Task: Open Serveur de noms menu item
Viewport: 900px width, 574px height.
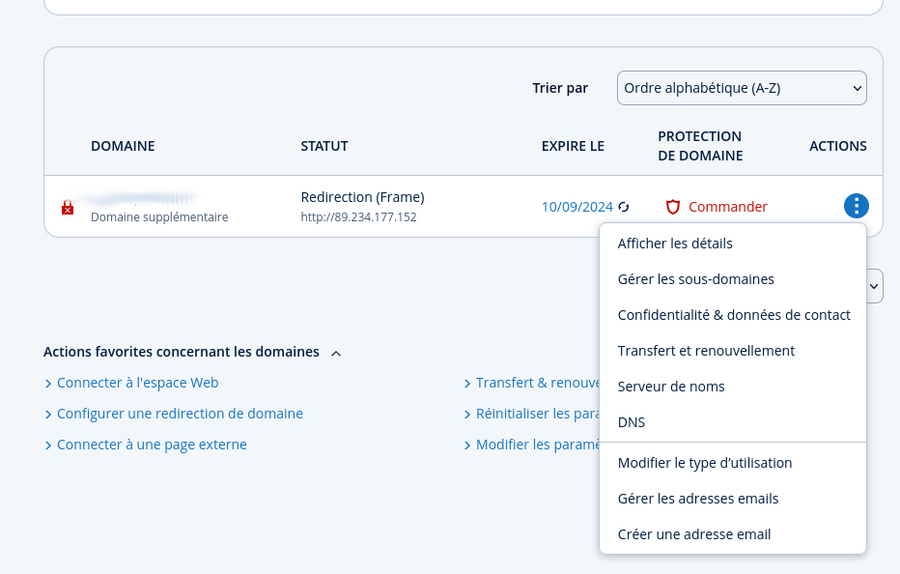Action: click(x=671, y=387)
